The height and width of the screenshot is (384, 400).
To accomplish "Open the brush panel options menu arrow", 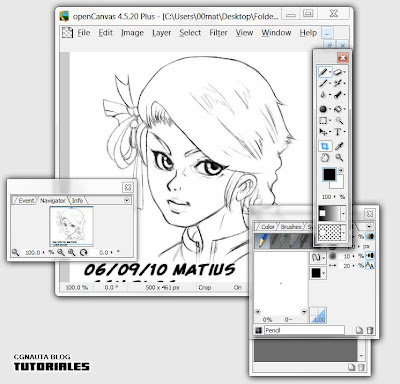I will [x=369, y=227].
